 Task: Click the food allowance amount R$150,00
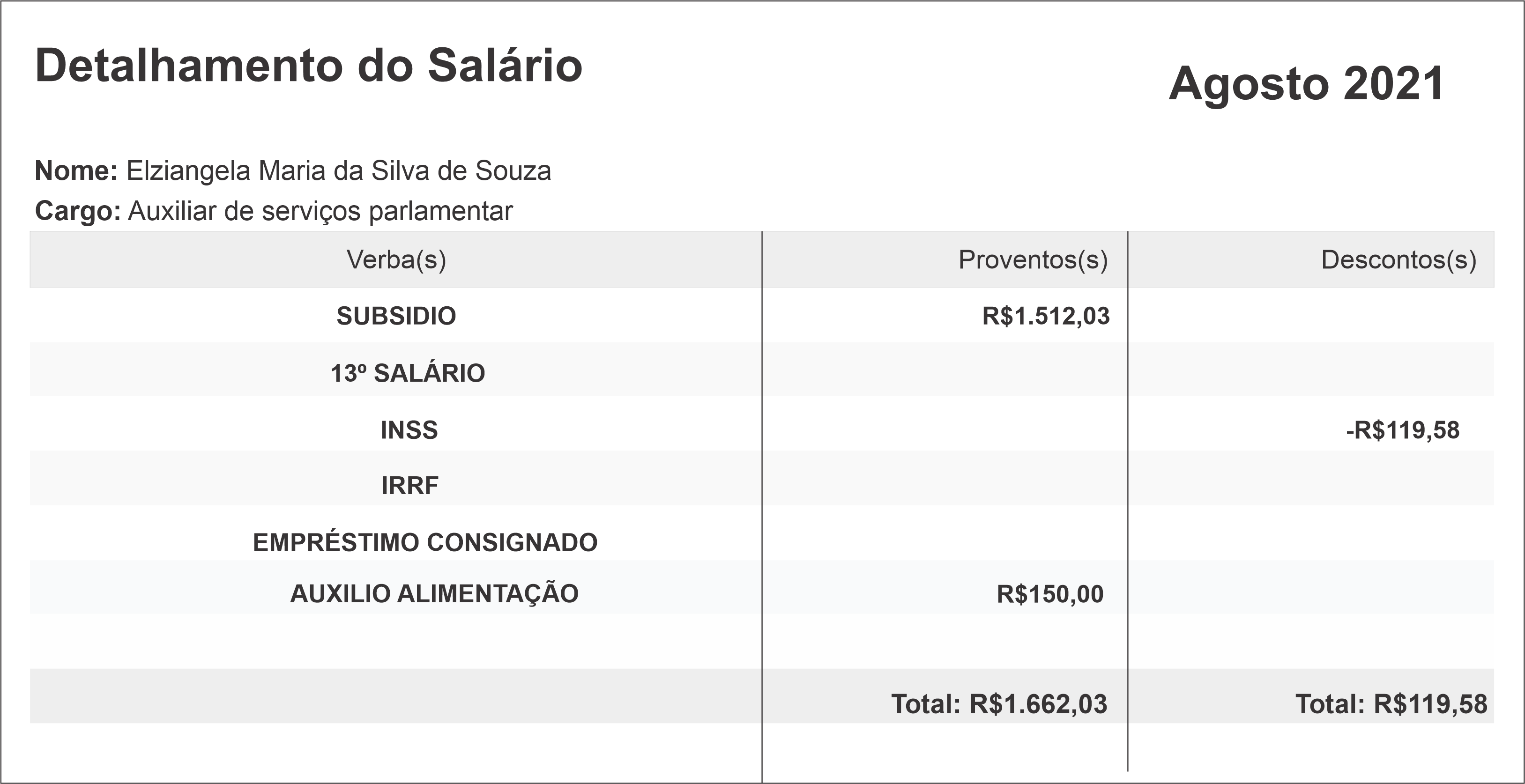point(1049,594)
